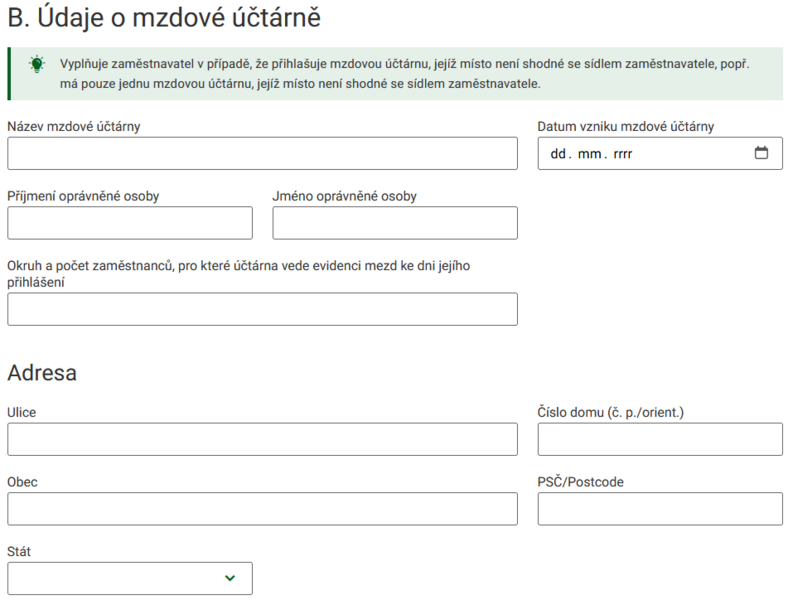
Task: Click the 'Obec' label
Action: [22, 482]
